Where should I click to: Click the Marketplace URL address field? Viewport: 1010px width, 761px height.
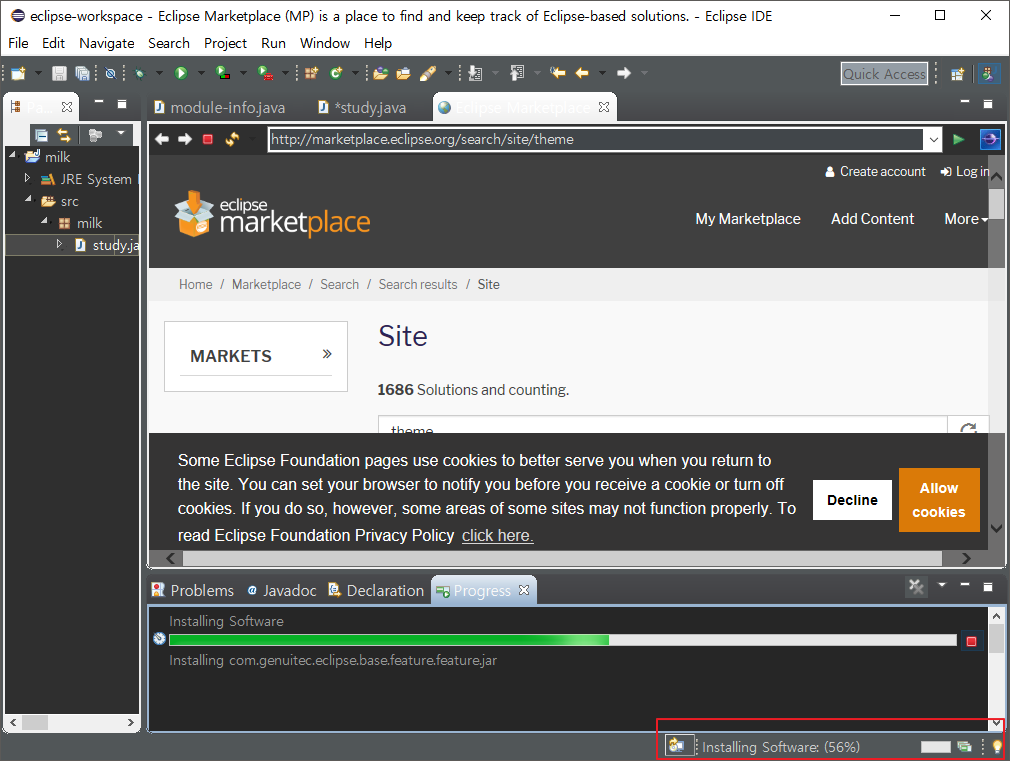pos(596,139)
